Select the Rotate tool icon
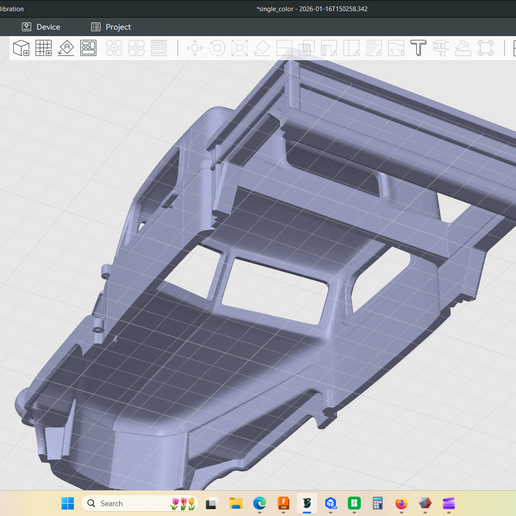516x516 pixels. (x=217, y=48)
